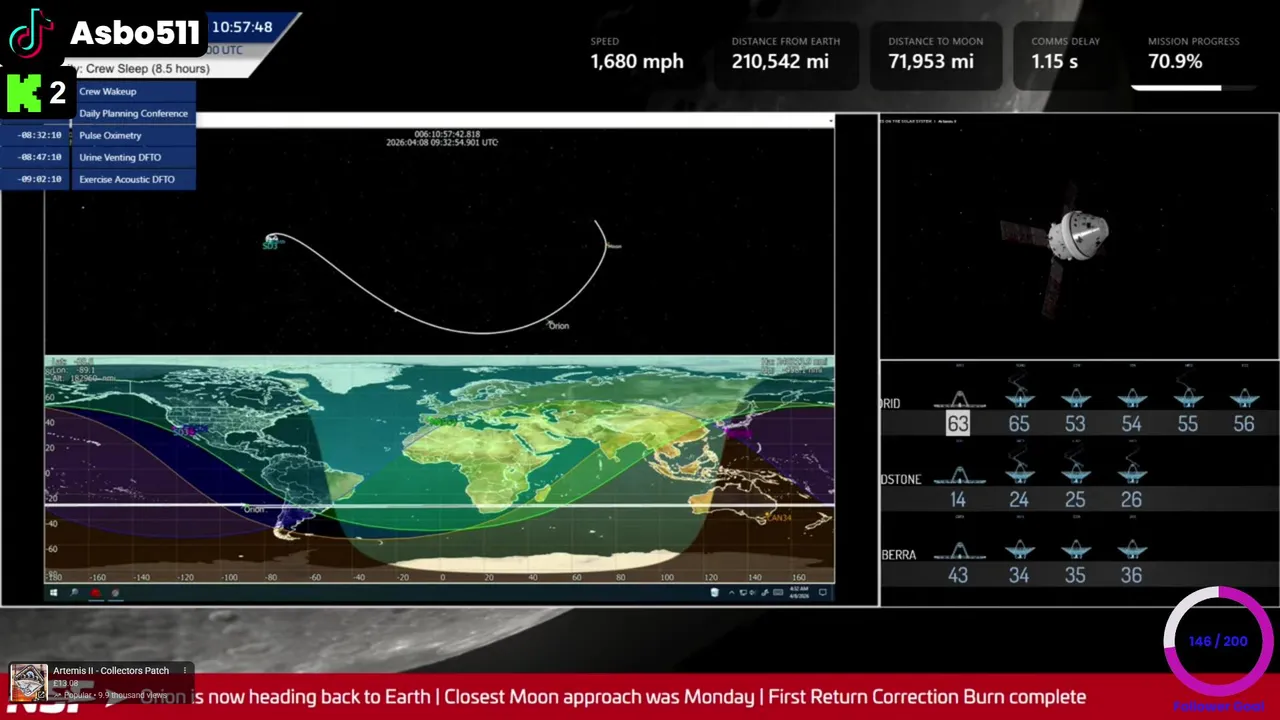Select the antenna icon above number 14
The image size is (1280, 720).
point(959,474)
